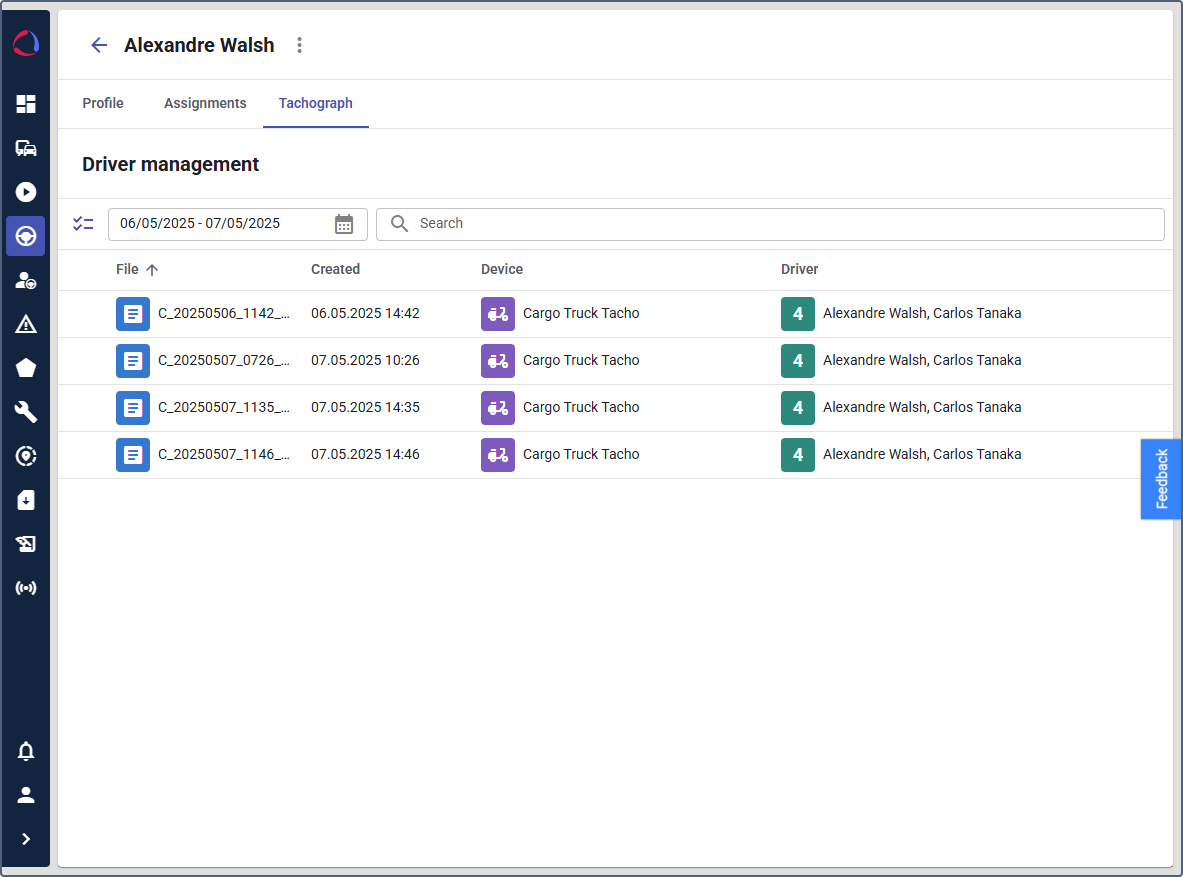Screen dimensions: 1183x877
Task: Toggle the multi-select checklist icon
Action: point(83,224)
